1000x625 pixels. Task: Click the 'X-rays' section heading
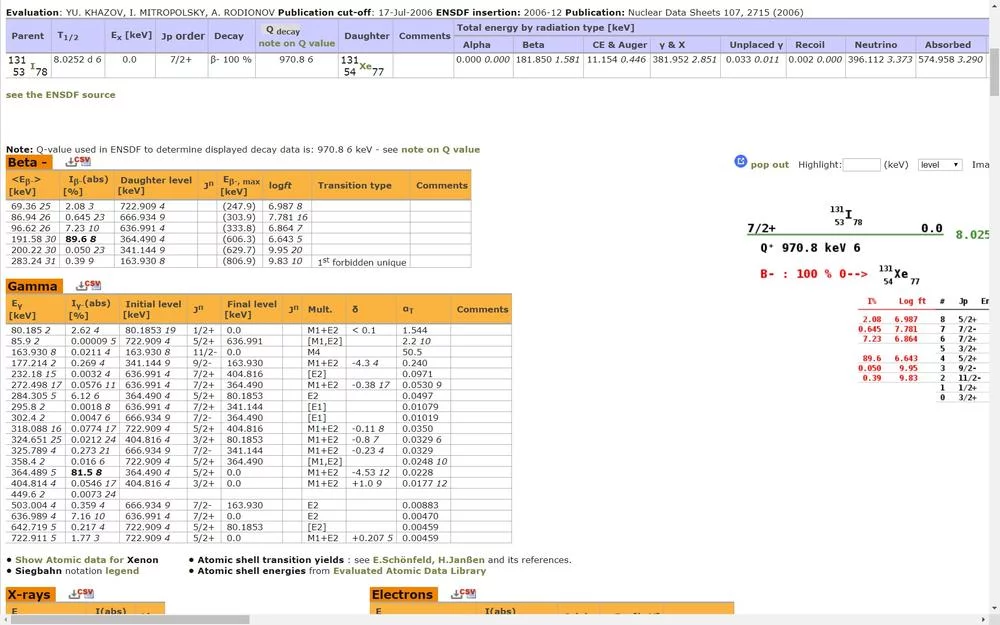[x=29, y=594]
